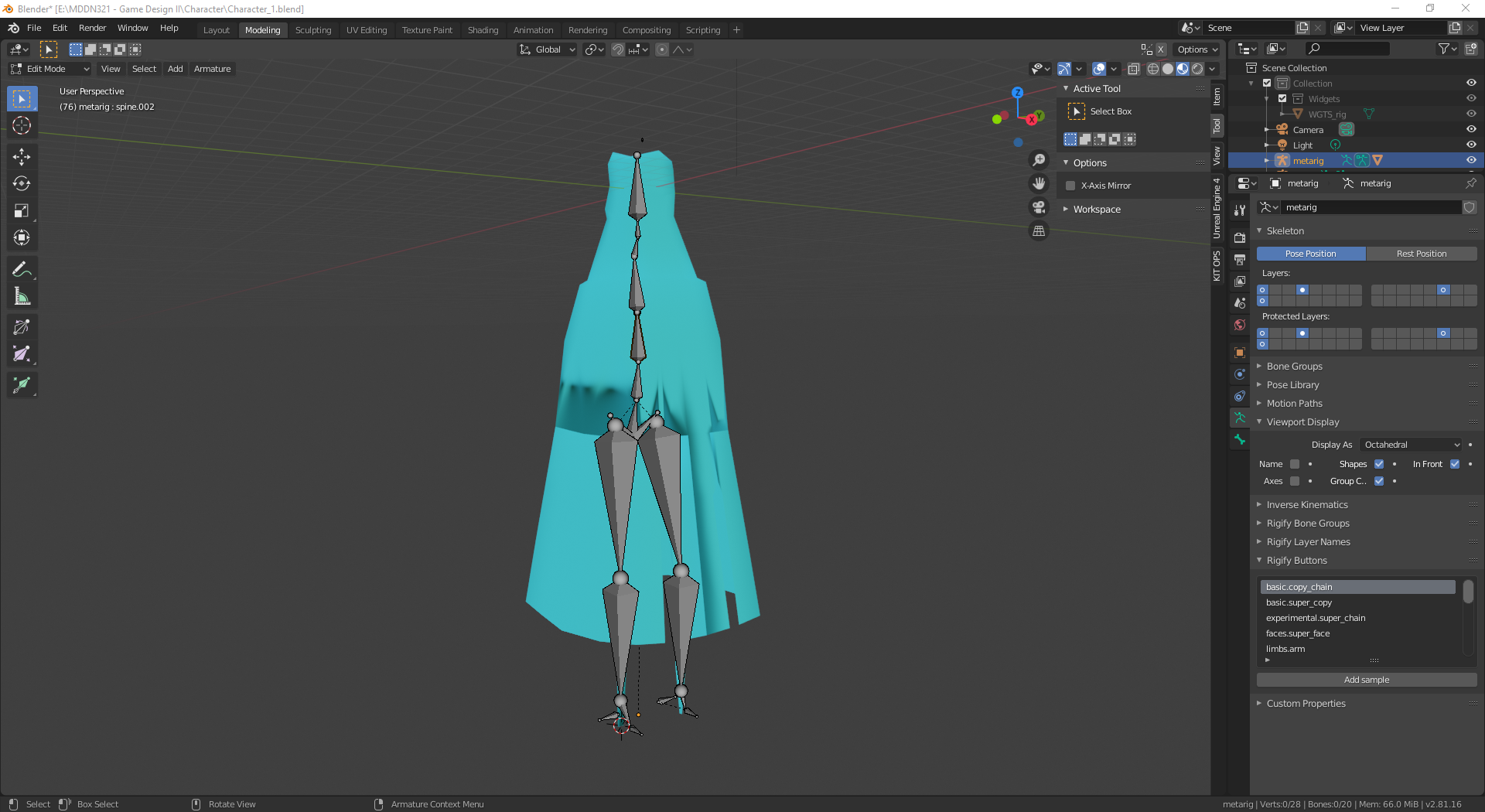Select the Measure tool

click(x=22, y=297)
